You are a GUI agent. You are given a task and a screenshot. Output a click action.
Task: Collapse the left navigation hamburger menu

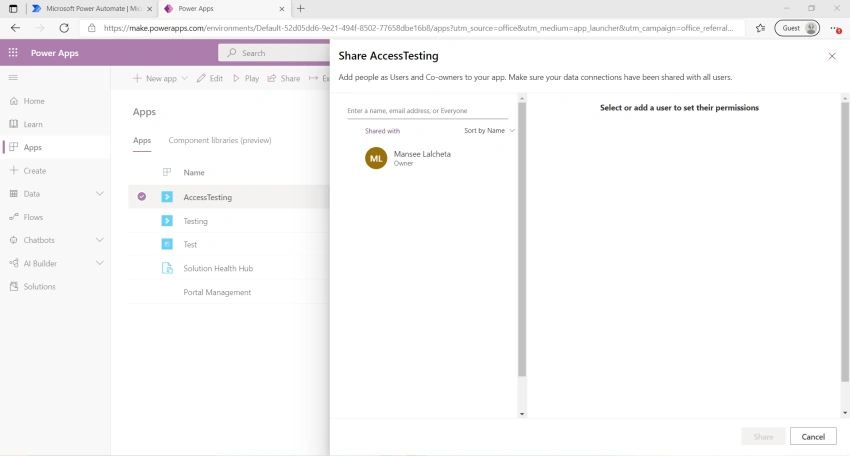(x=14, y=78)
